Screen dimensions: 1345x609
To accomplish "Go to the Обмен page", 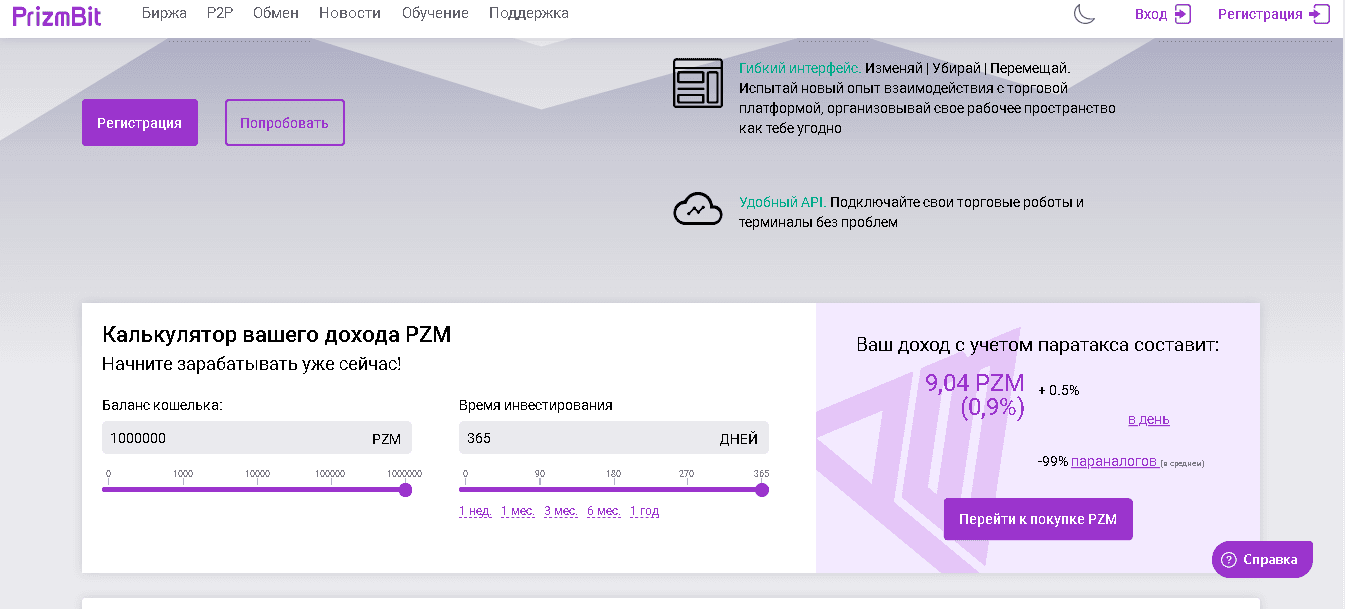I will click(x=276, y=14).
